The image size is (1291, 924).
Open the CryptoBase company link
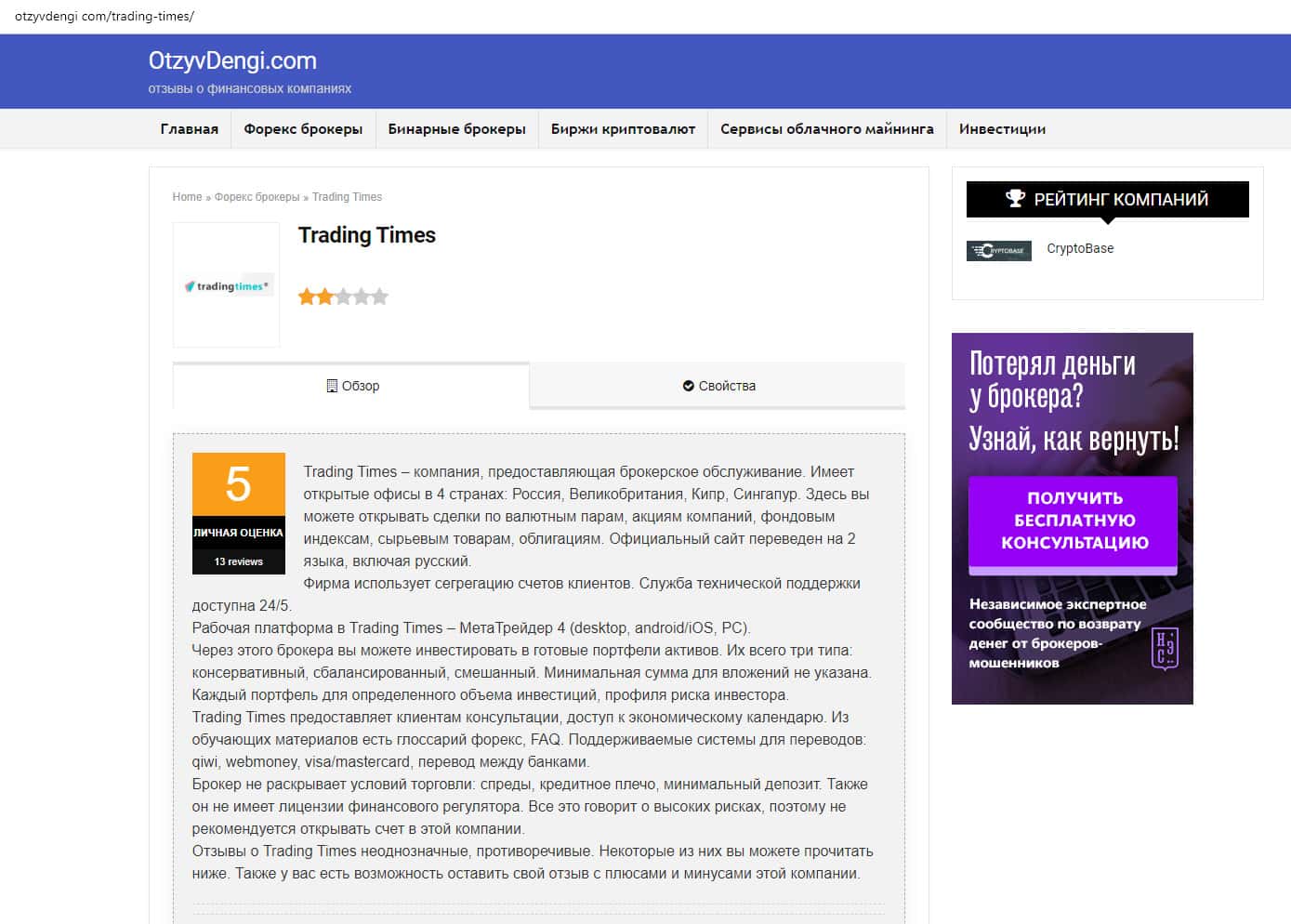(1080, 248)
